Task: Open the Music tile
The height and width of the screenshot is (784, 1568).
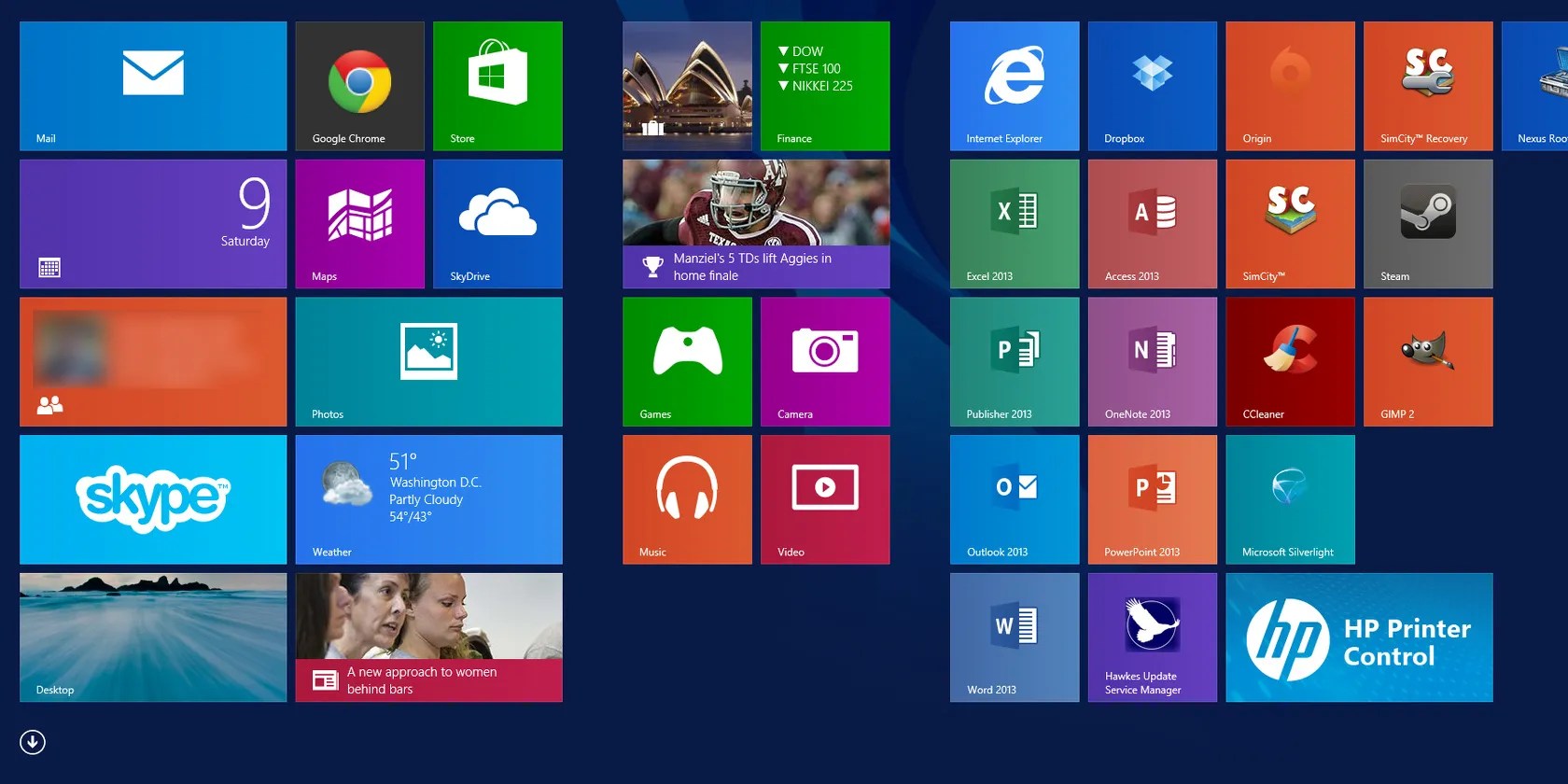Action: [687, 499]
